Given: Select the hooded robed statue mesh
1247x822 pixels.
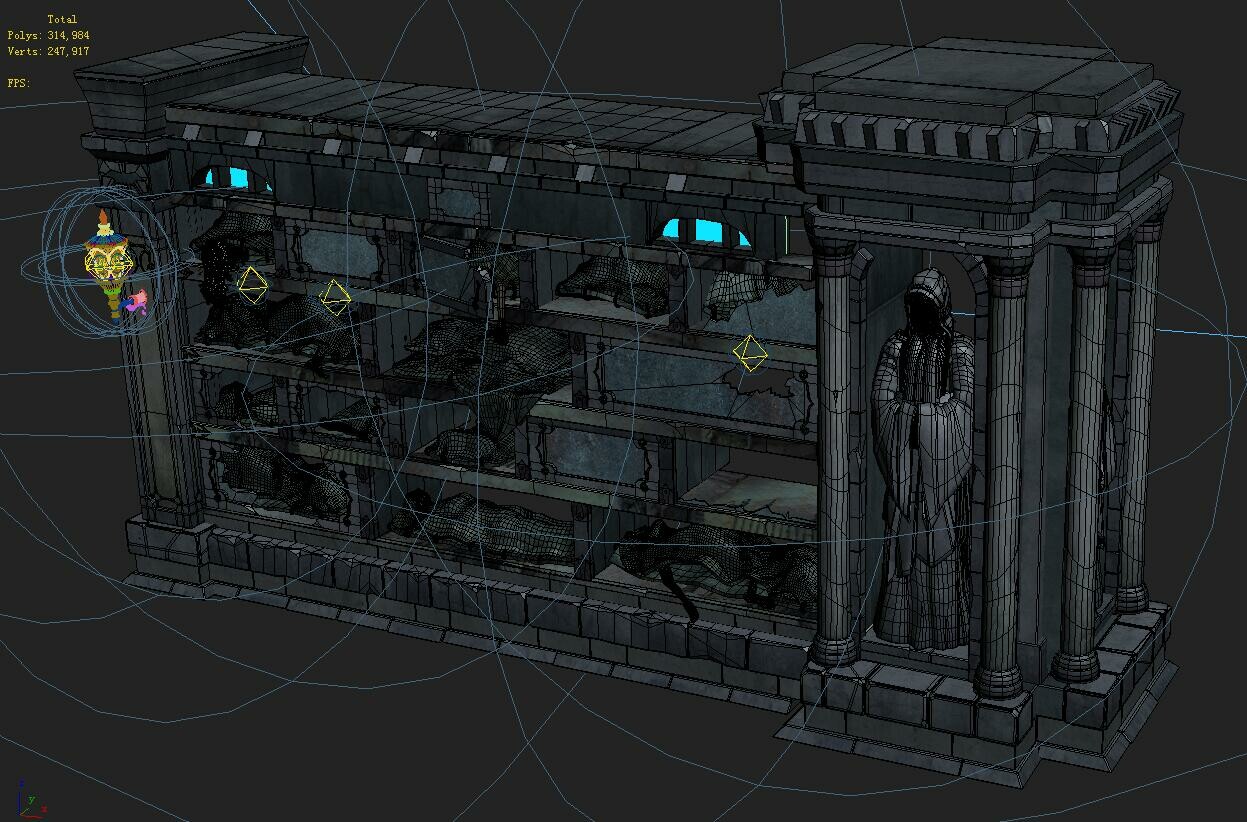Looking at the screenshot, I should point(922,460).
